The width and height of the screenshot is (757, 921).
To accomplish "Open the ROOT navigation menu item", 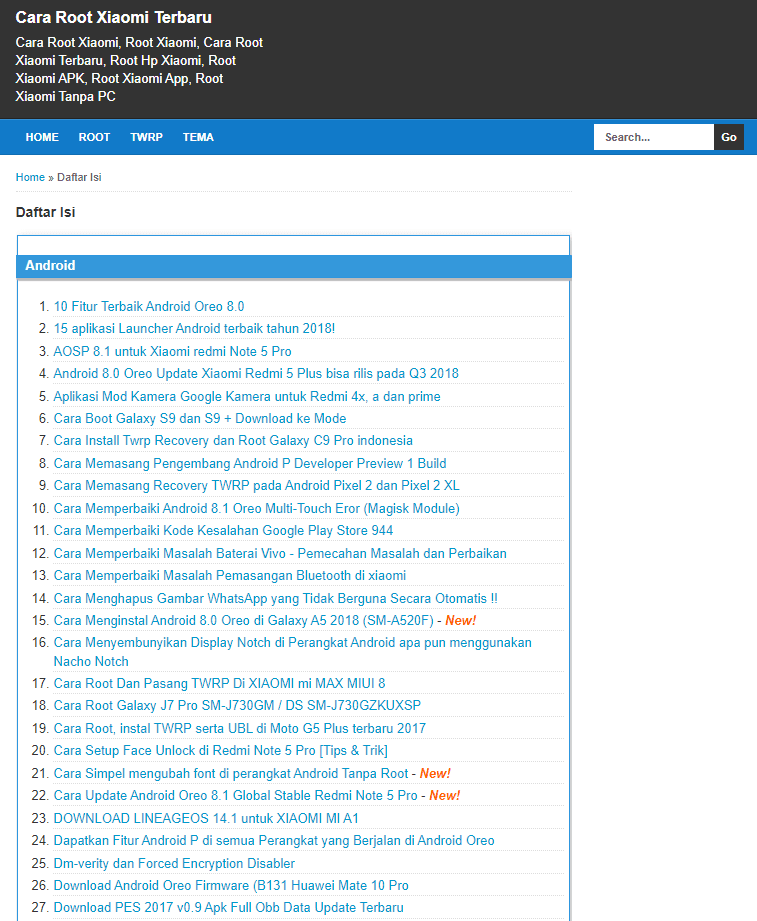I will [x=94, y=137].
